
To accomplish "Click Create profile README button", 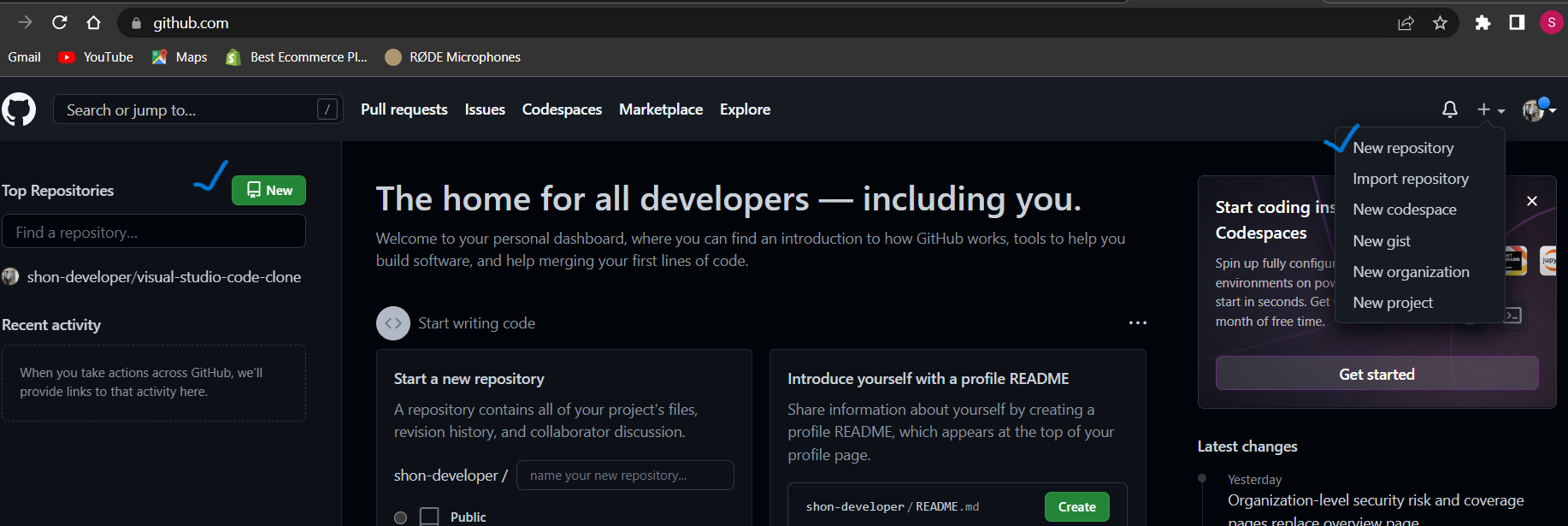I will 1076,506.
